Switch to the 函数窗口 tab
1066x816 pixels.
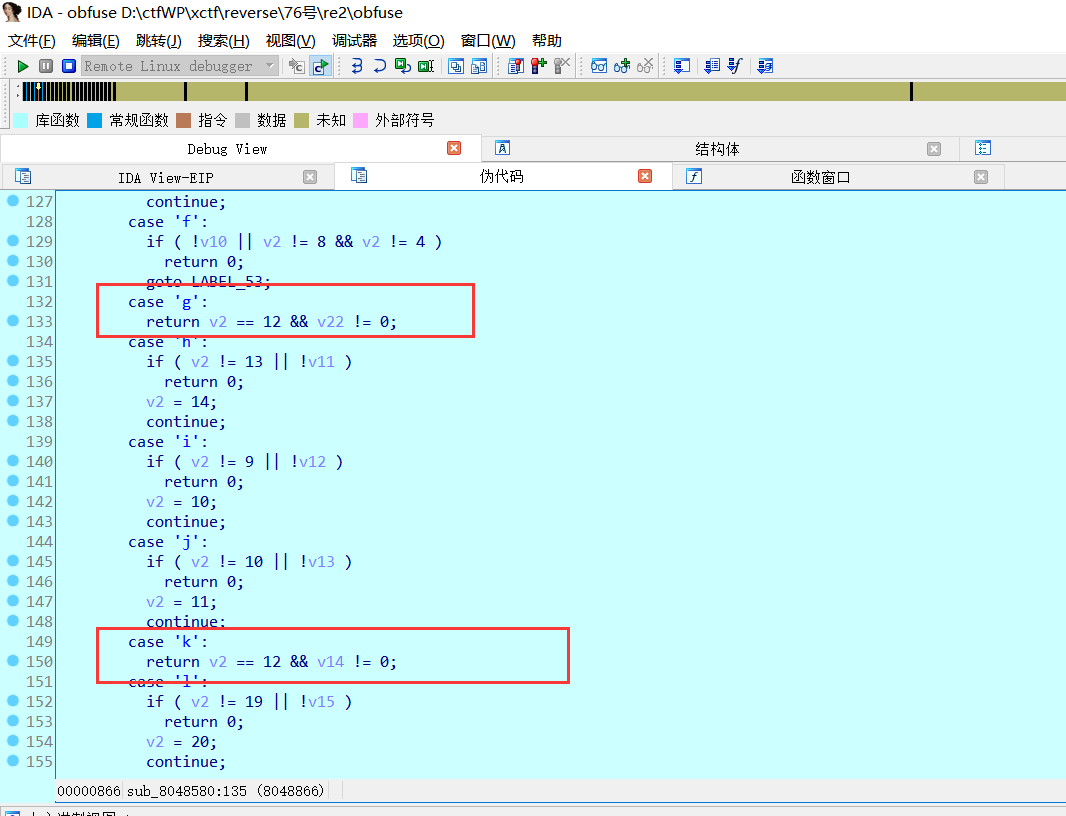tap(820, 177)
